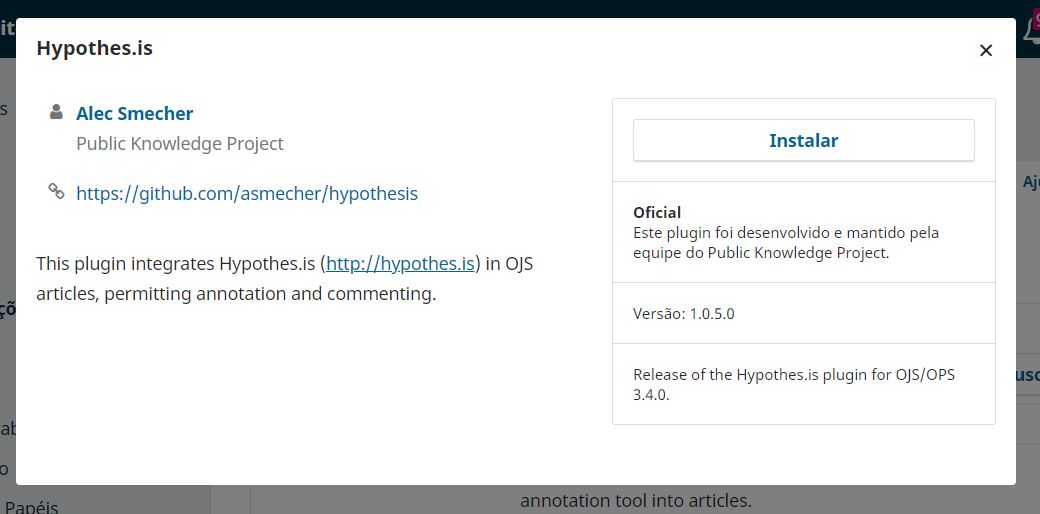
Task: Select the 'Este plugin foi desenvolvido' description
Action: click(x=786, y=243)
